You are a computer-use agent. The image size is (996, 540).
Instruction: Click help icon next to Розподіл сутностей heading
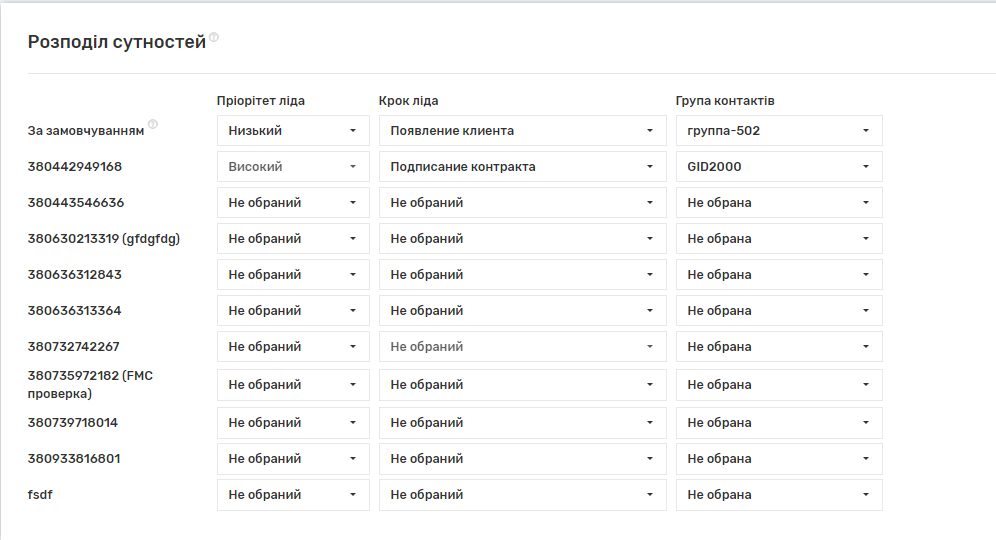(x=214, y=38)
